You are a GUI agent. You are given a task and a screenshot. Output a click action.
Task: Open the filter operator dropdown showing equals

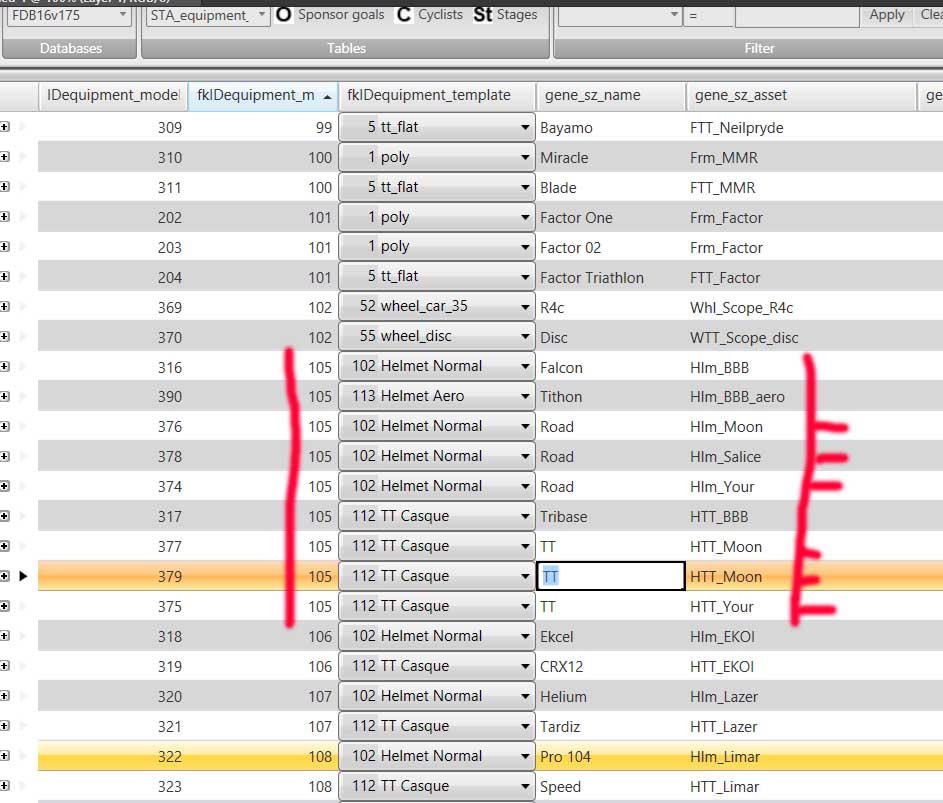[x=708, y=15]
